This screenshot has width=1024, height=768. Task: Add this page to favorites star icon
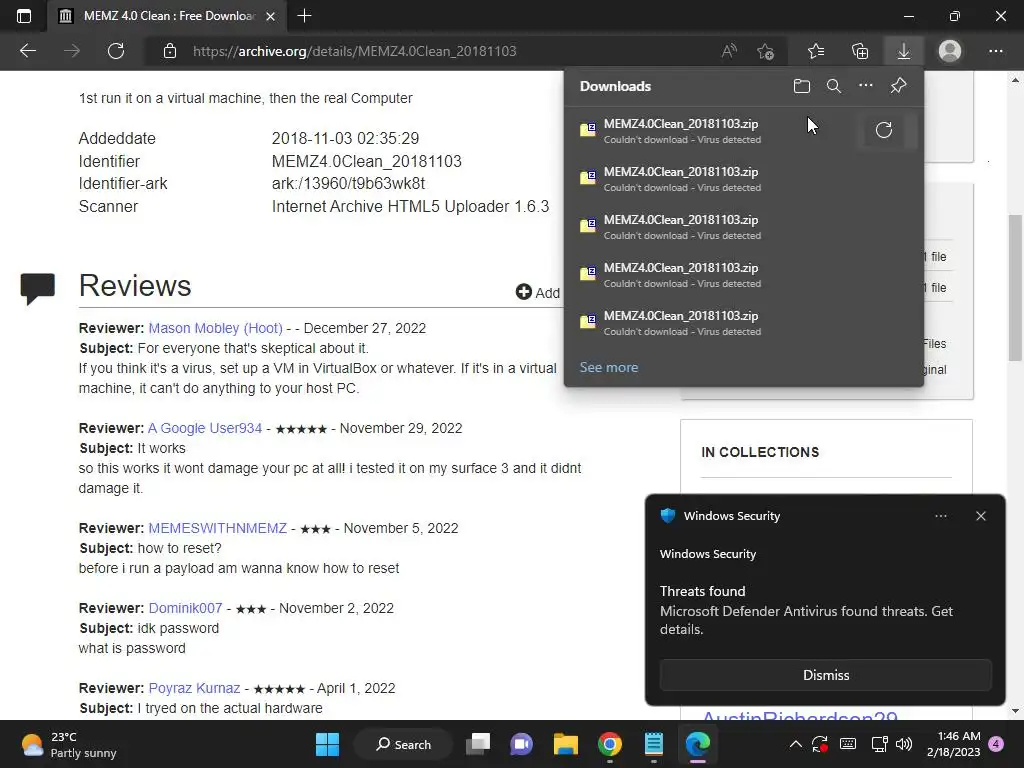766,51
